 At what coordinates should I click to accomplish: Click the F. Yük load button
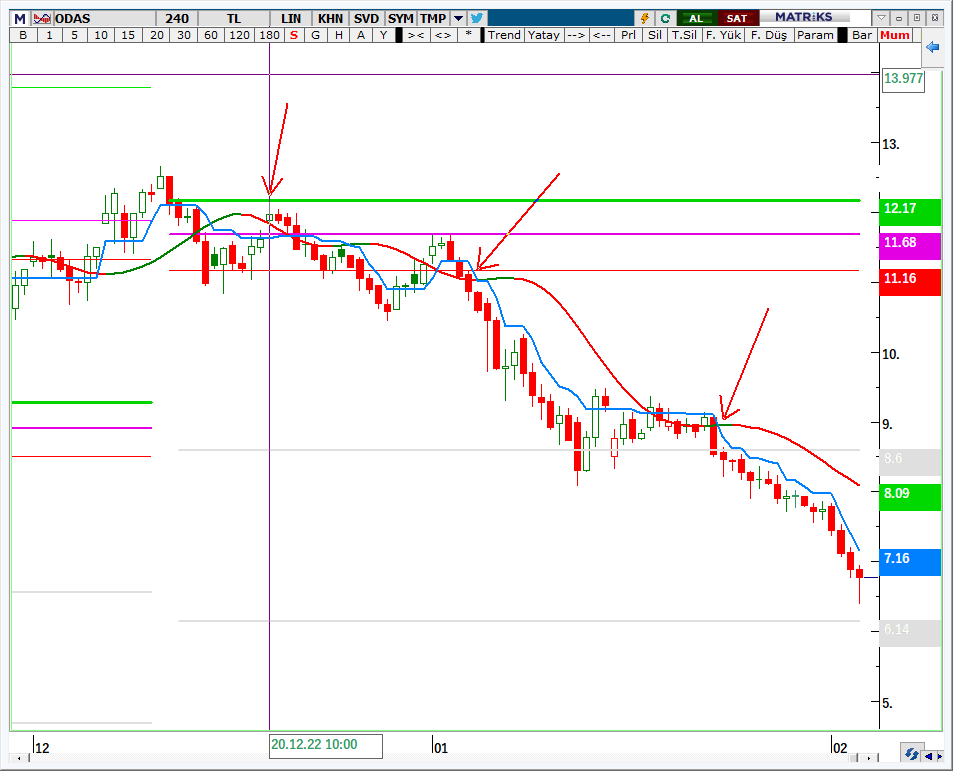tap(723, 35)
